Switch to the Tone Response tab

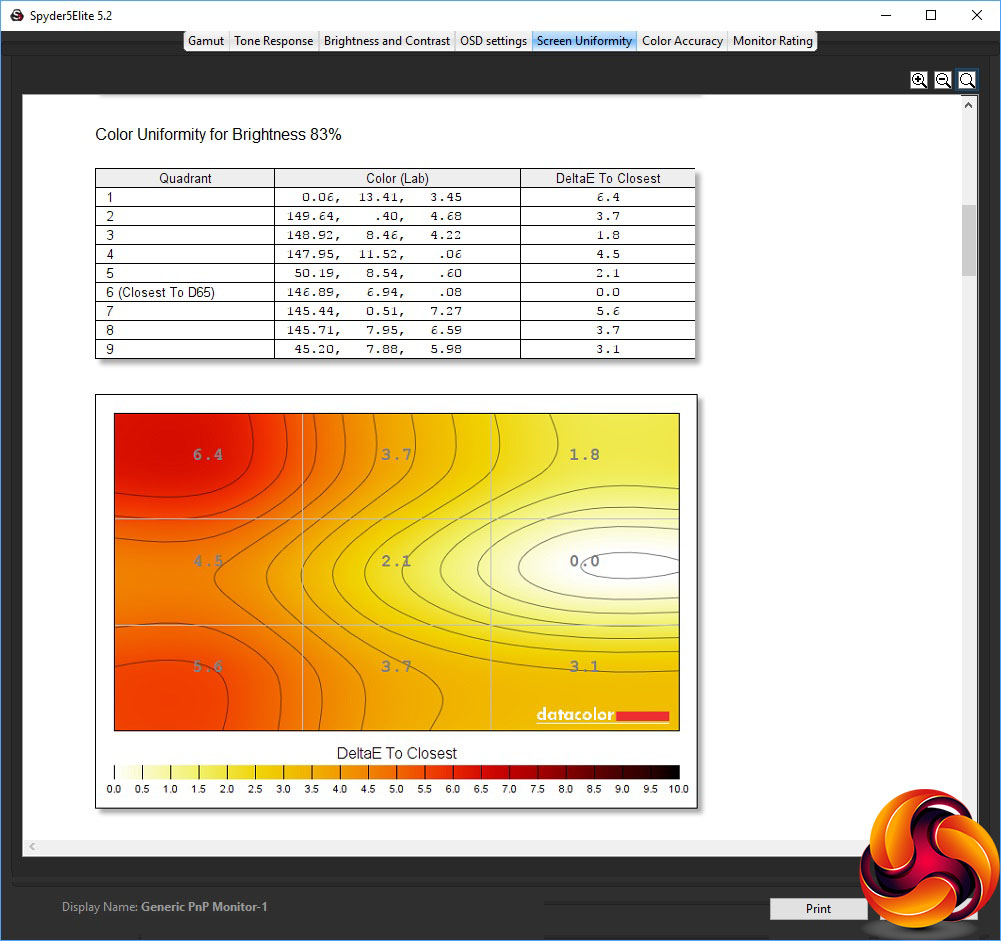tap(273, 41)
